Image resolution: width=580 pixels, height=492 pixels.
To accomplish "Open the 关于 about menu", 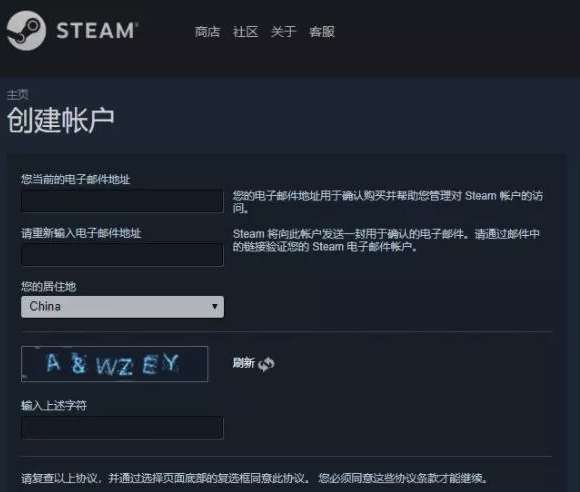I will (x=283, y=32).
